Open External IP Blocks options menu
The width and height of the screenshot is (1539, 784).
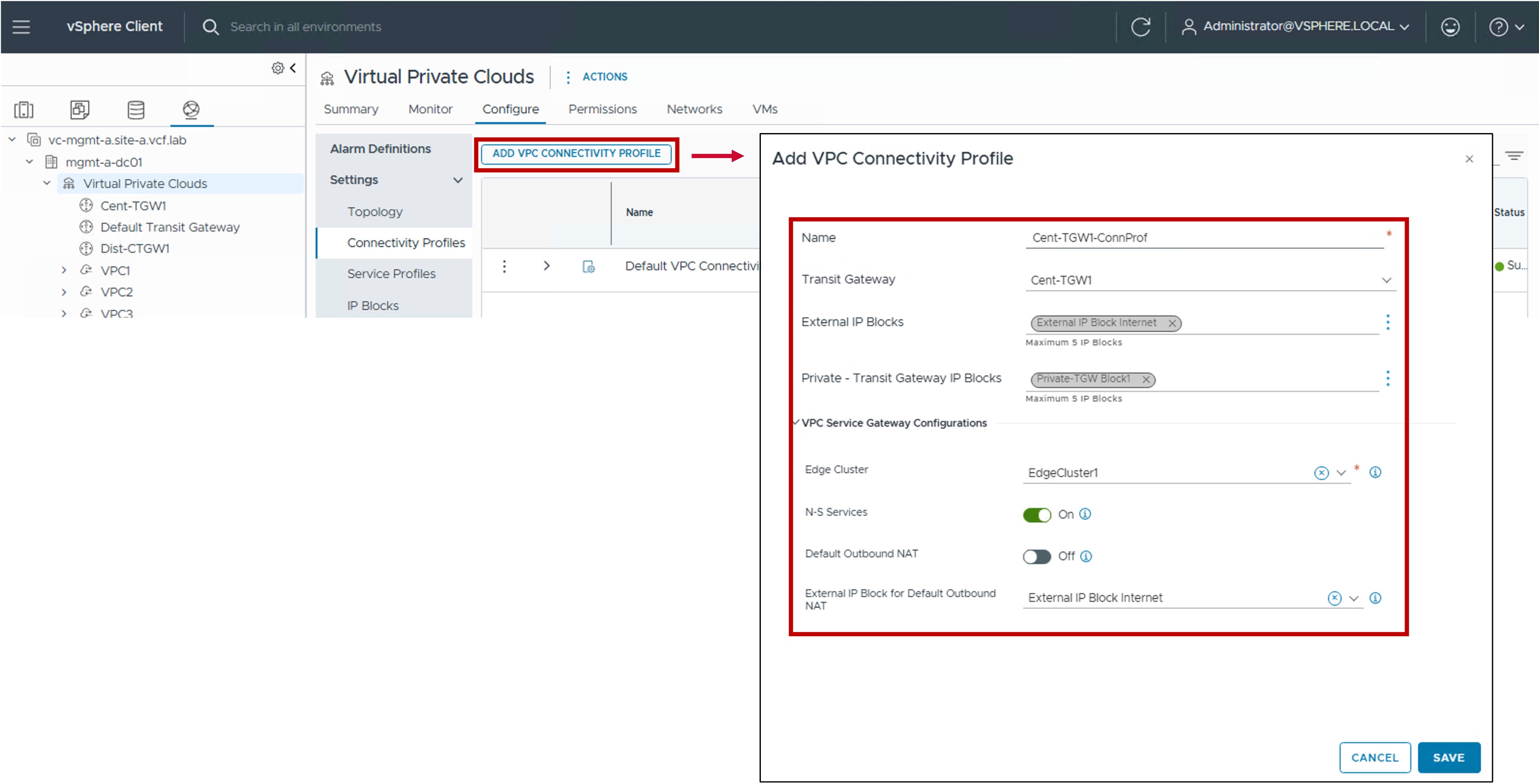coord(1387,322)
